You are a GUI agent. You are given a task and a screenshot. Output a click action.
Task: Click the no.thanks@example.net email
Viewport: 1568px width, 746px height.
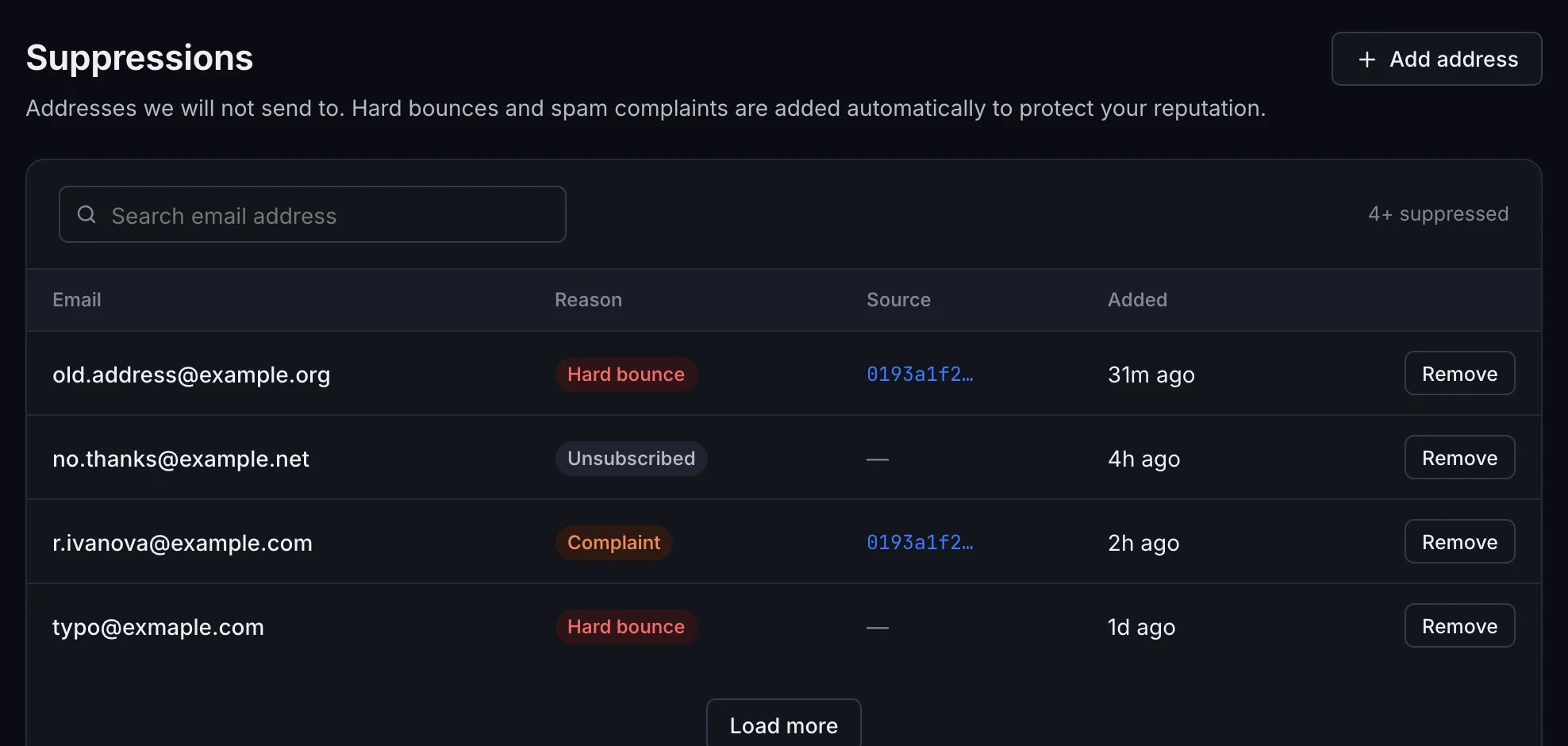click(181, 459)
